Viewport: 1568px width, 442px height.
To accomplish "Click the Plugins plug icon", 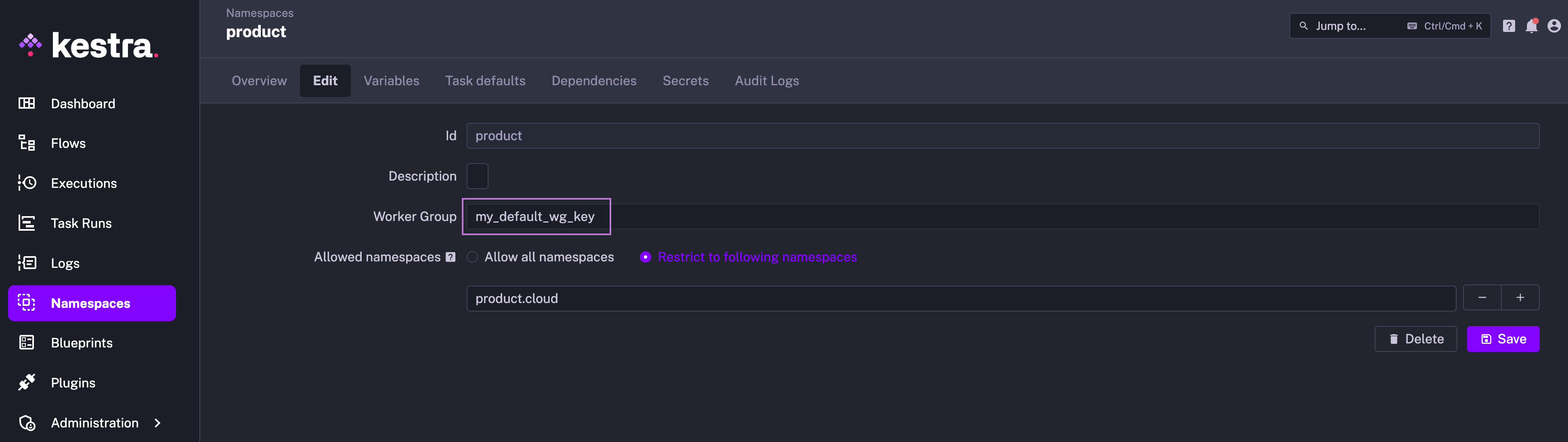I will 27,382.
